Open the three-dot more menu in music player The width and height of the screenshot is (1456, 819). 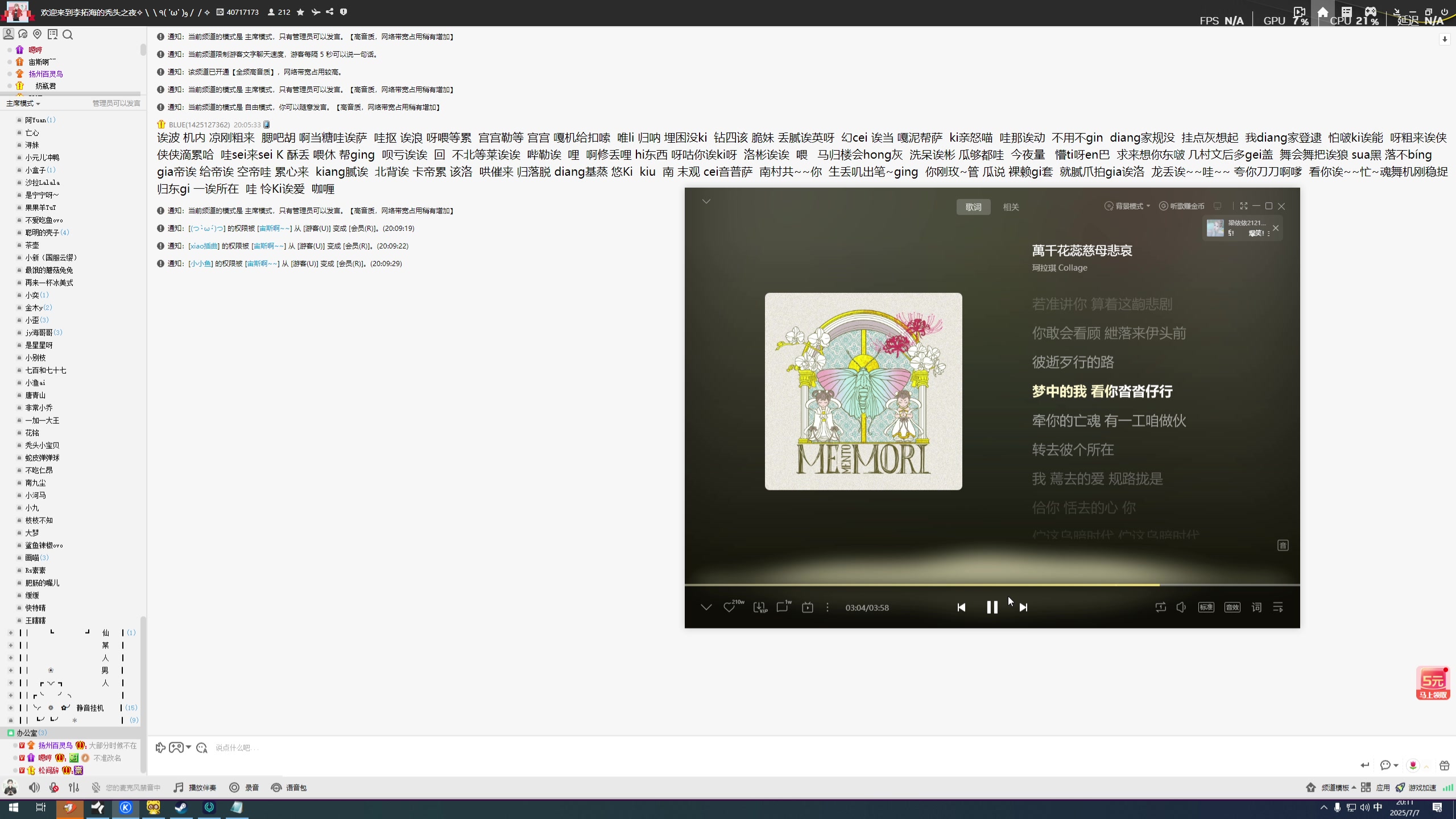[x=828, y=607]
